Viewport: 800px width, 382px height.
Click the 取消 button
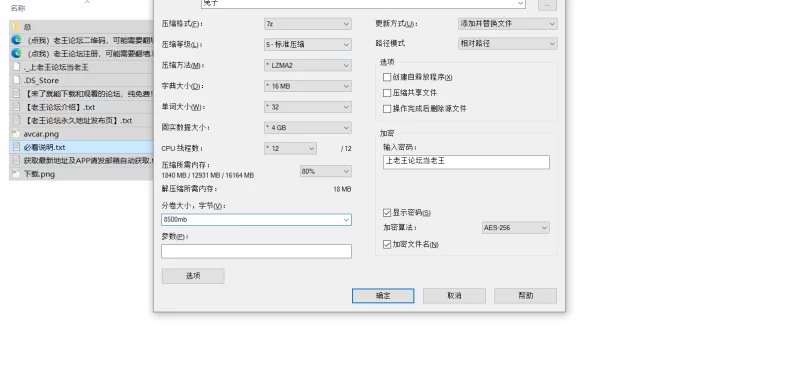coord(454,296)
